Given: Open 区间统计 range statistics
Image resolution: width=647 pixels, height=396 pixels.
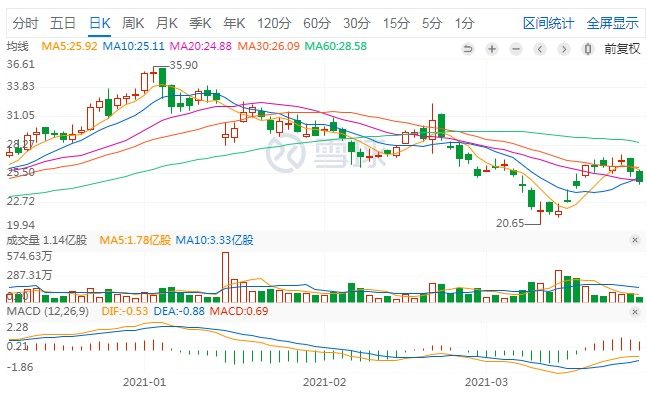Looking at the screenshot, I should click(548, 23).
